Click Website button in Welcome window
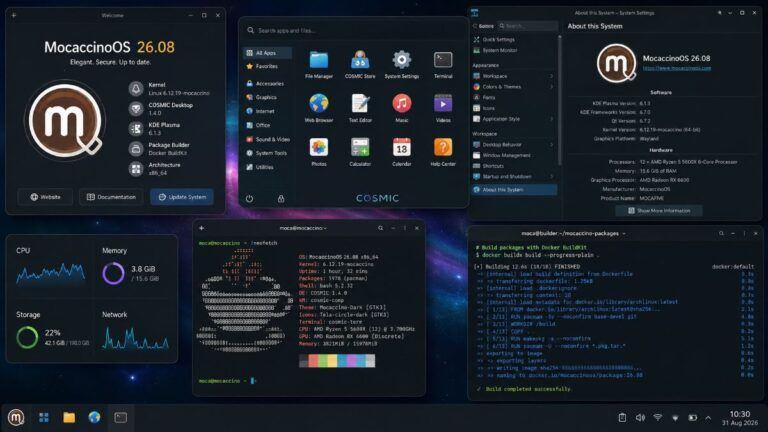This screenshot has height=432, width=768. pyautogui.click(x=45, y=197)
